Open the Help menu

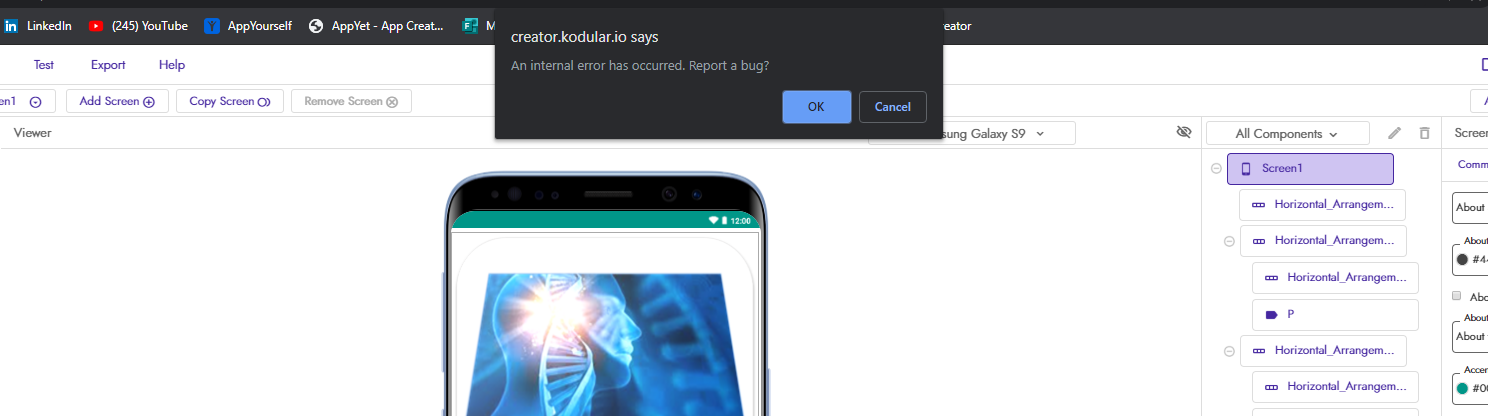coord(172,65)
